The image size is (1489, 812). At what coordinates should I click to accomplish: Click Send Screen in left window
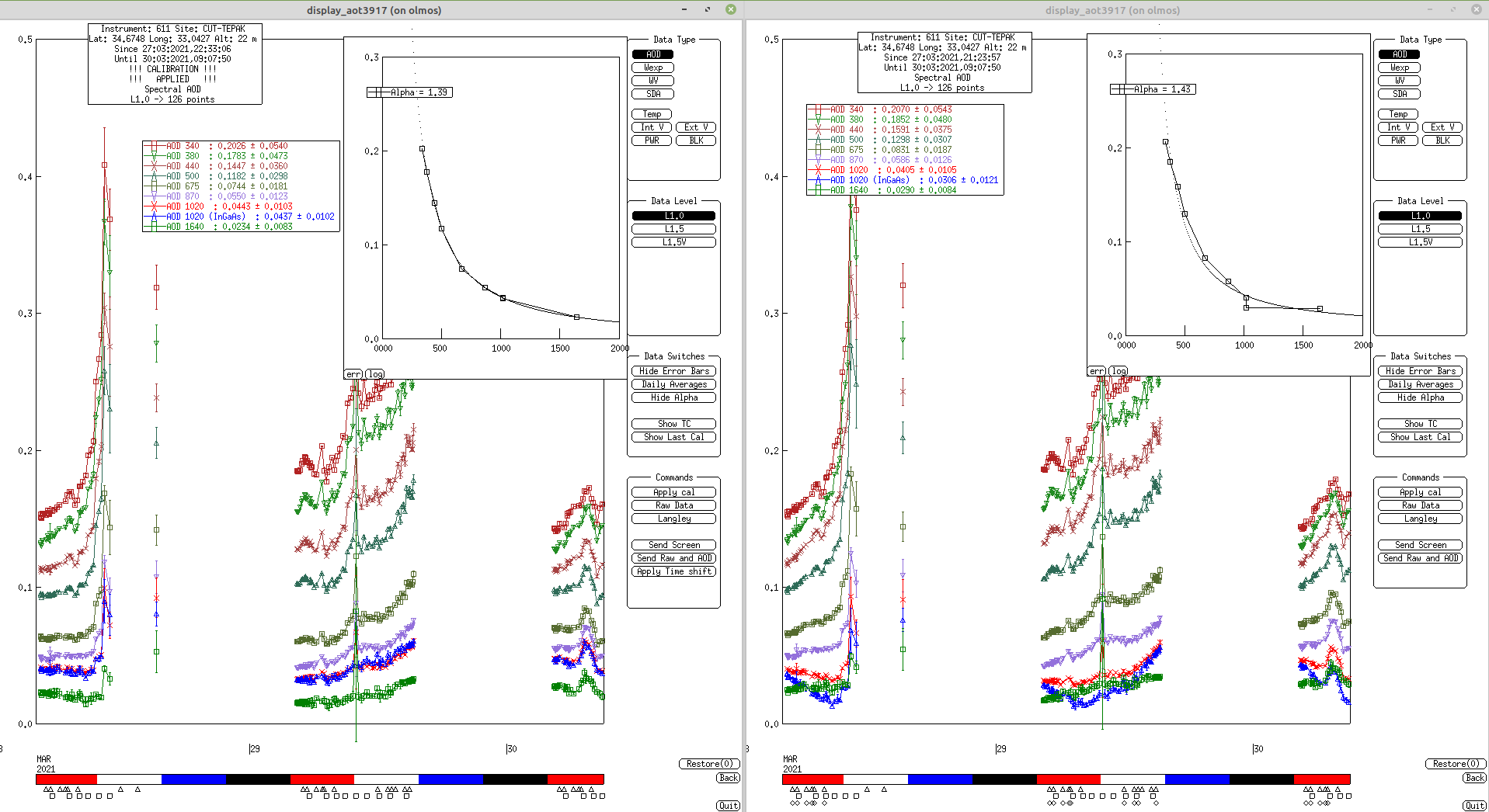[673, 545]
